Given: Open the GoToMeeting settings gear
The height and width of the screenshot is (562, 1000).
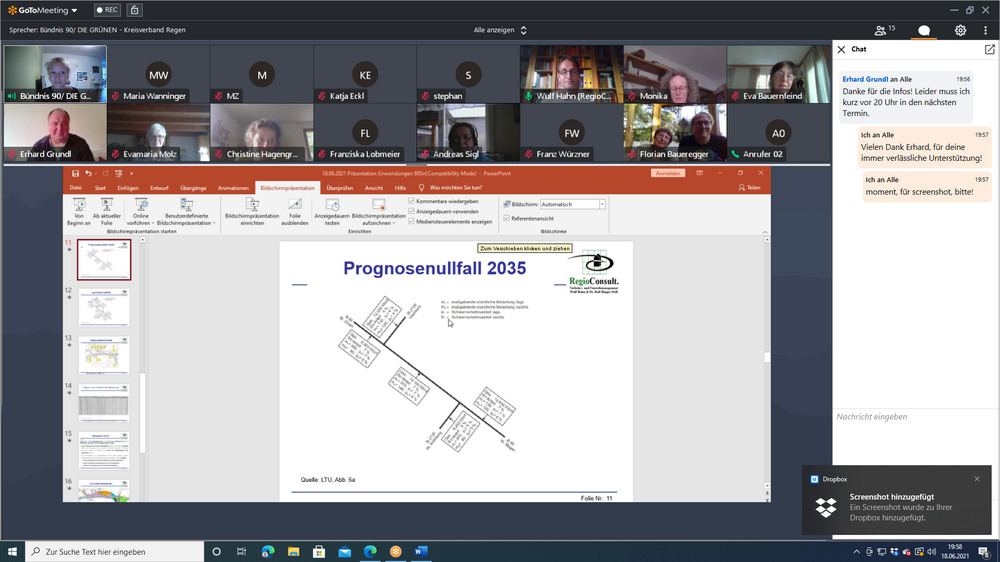Looking at the screenshot, I should pos(960,30).
